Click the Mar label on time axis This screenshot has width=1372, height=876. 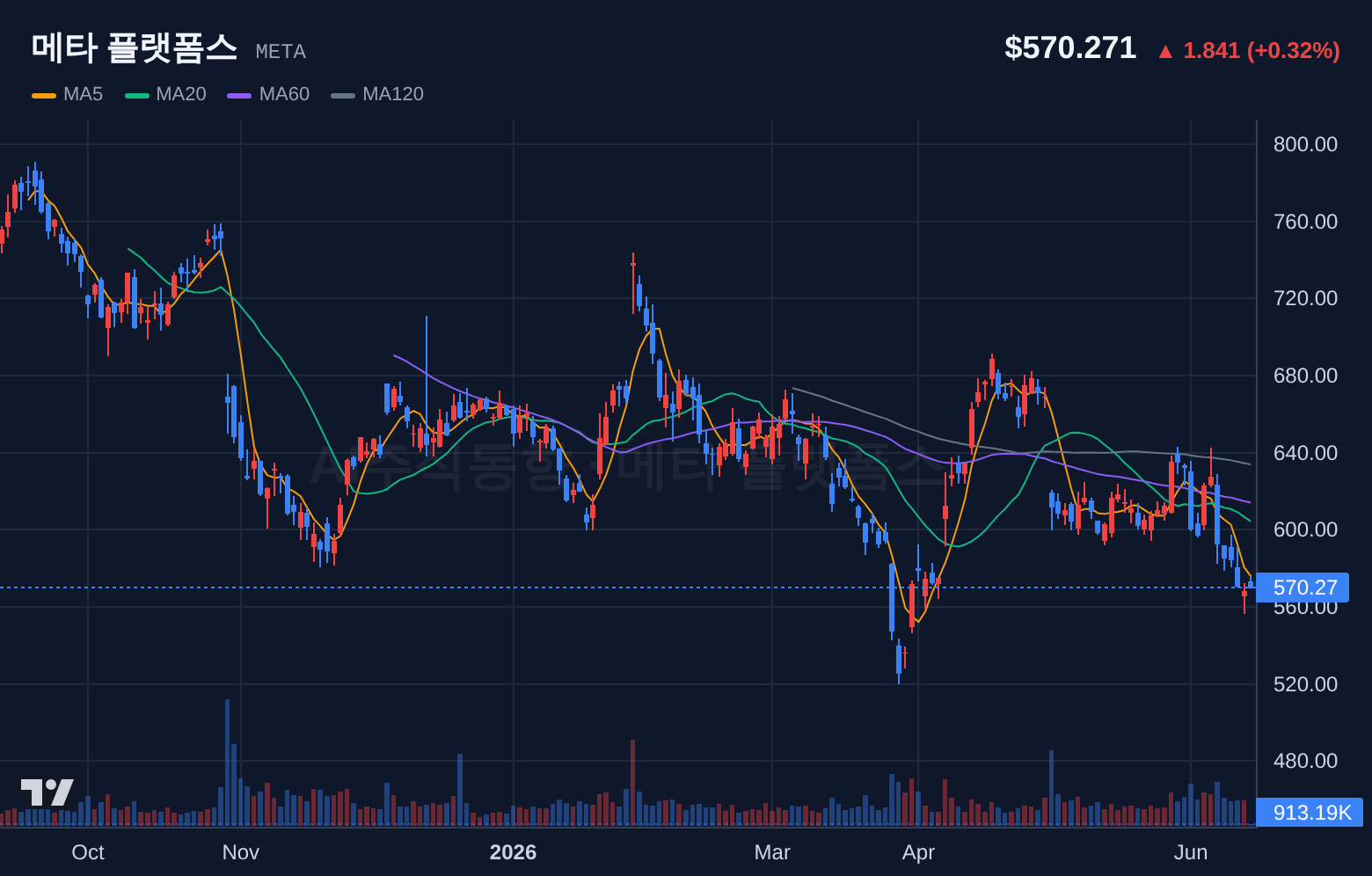pos(772,852)
